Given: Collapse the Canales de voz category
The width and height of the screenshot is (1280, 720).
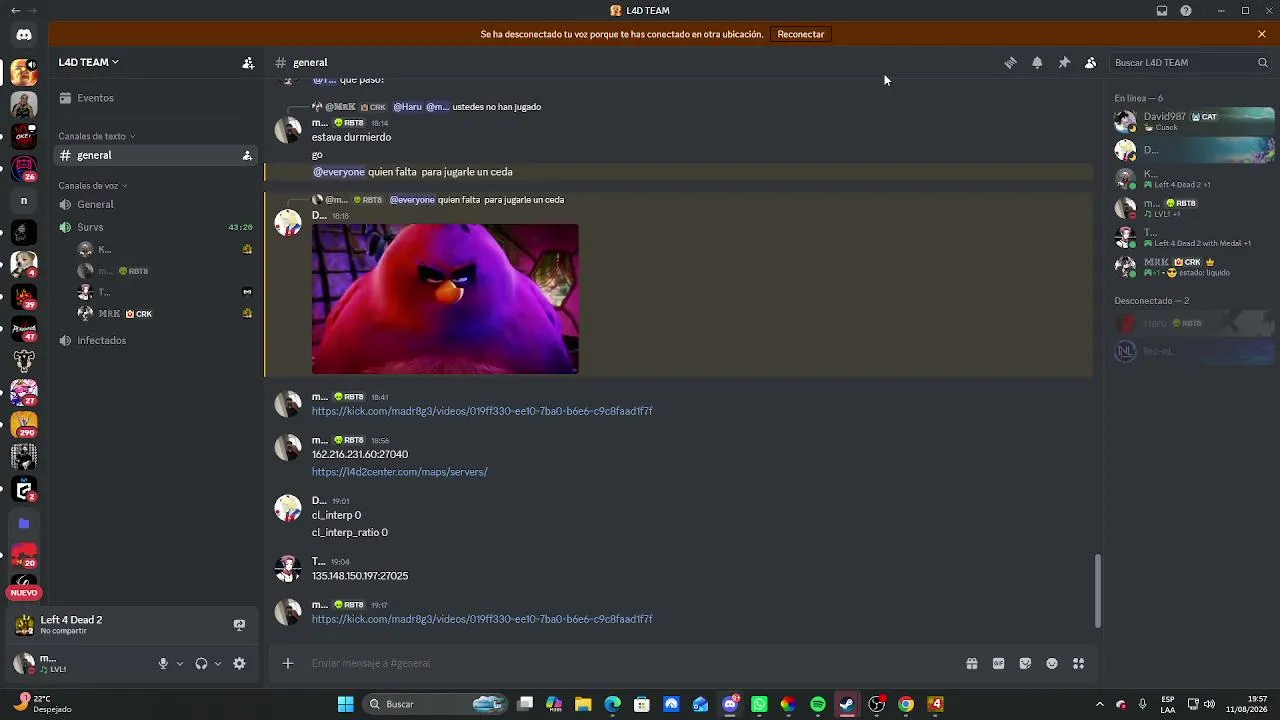Looking at the screenshot, I should pos(93,186).
